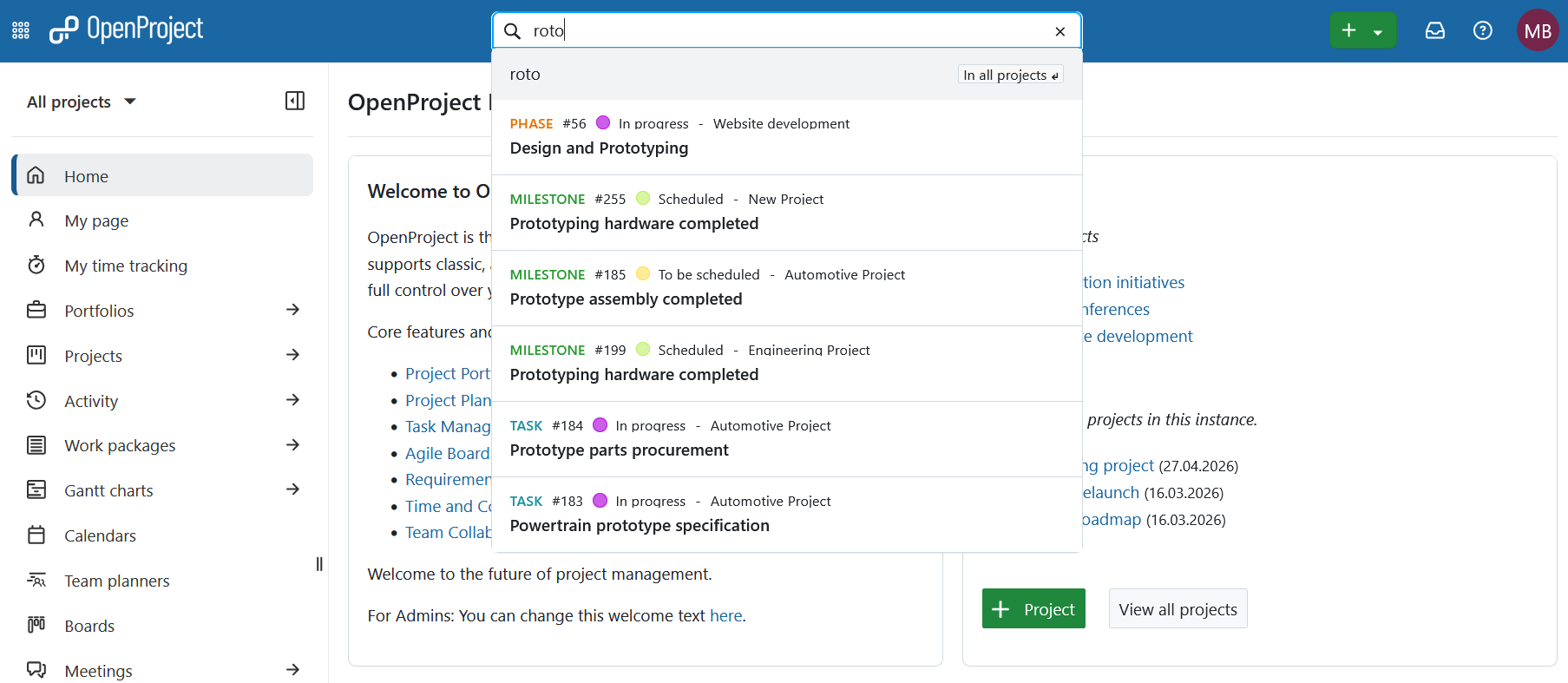Open the All projects dropdown
This screenshot has height=683, width=1568.
(82, 102)
